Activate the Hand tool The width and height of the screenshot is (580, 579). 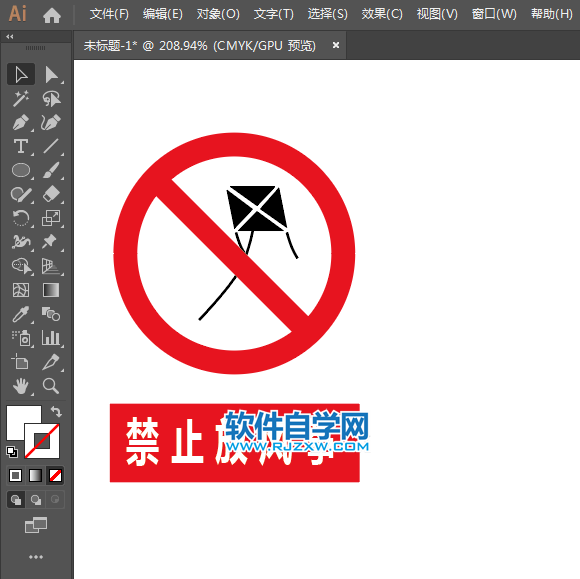pyautogui.click(x=21, y=386)
